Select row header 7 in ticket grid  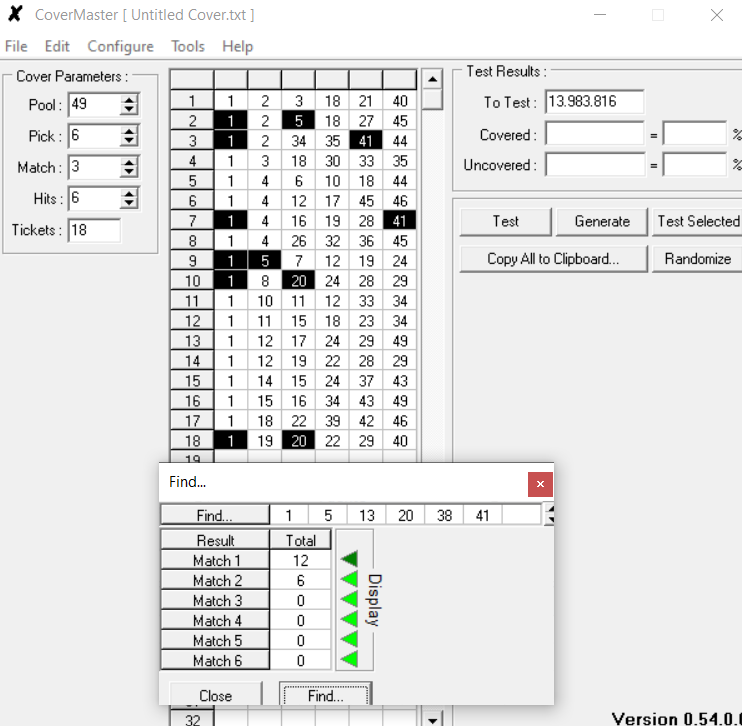[x=192, y=221]
